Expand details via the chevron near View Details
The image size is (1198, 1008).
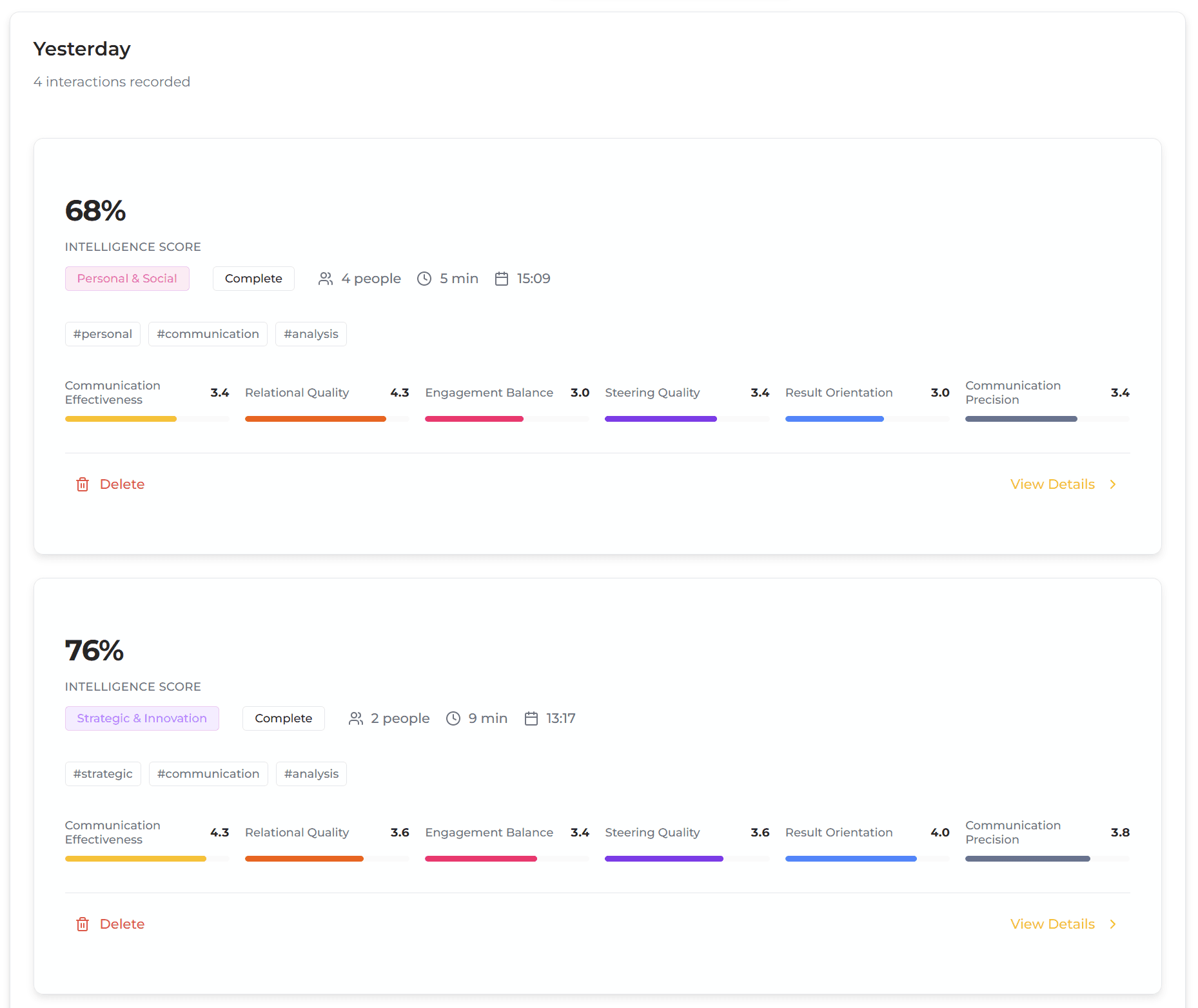coord(1112,484)
